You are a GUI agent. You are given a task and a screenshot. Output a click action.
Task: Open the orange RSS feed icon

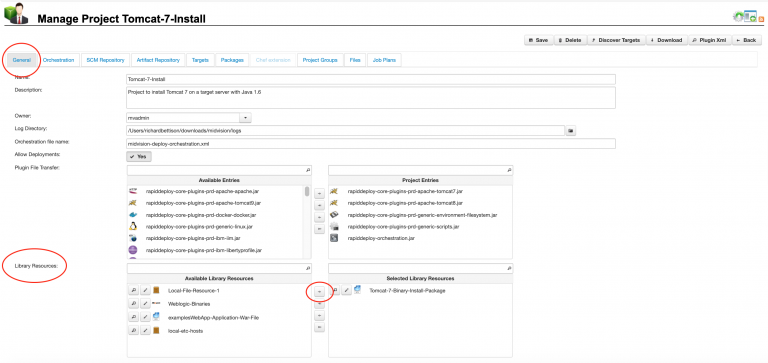(x=762, y=19)
